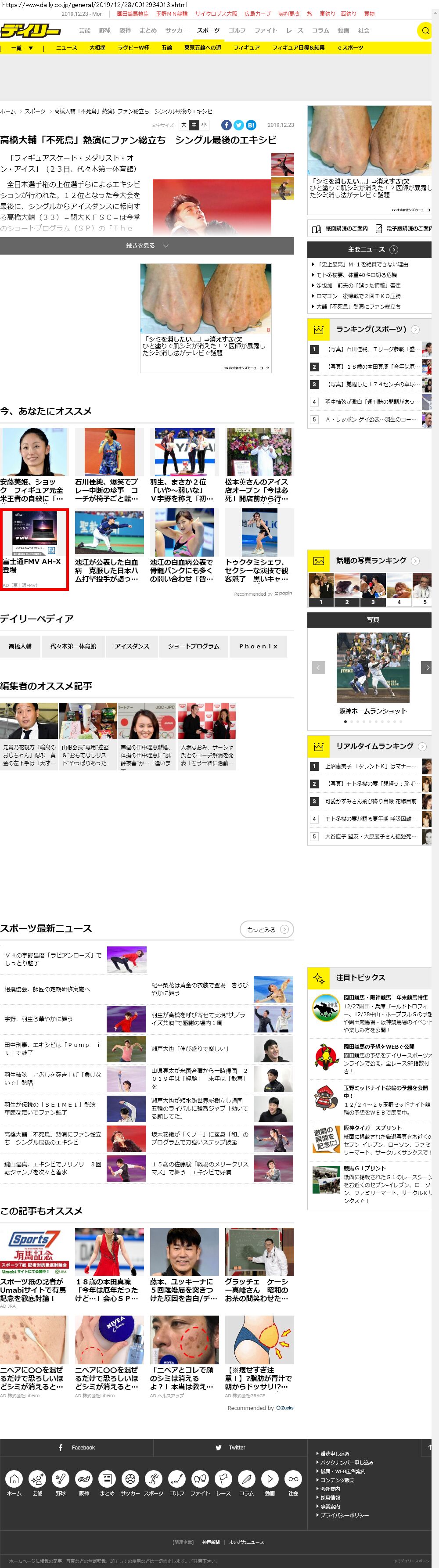Image resolution: width=439 pixels, height=1568 pixels.
Task: Click the yellow search magnifier icon
Action: pyautogui.click(x=425, y=30)
